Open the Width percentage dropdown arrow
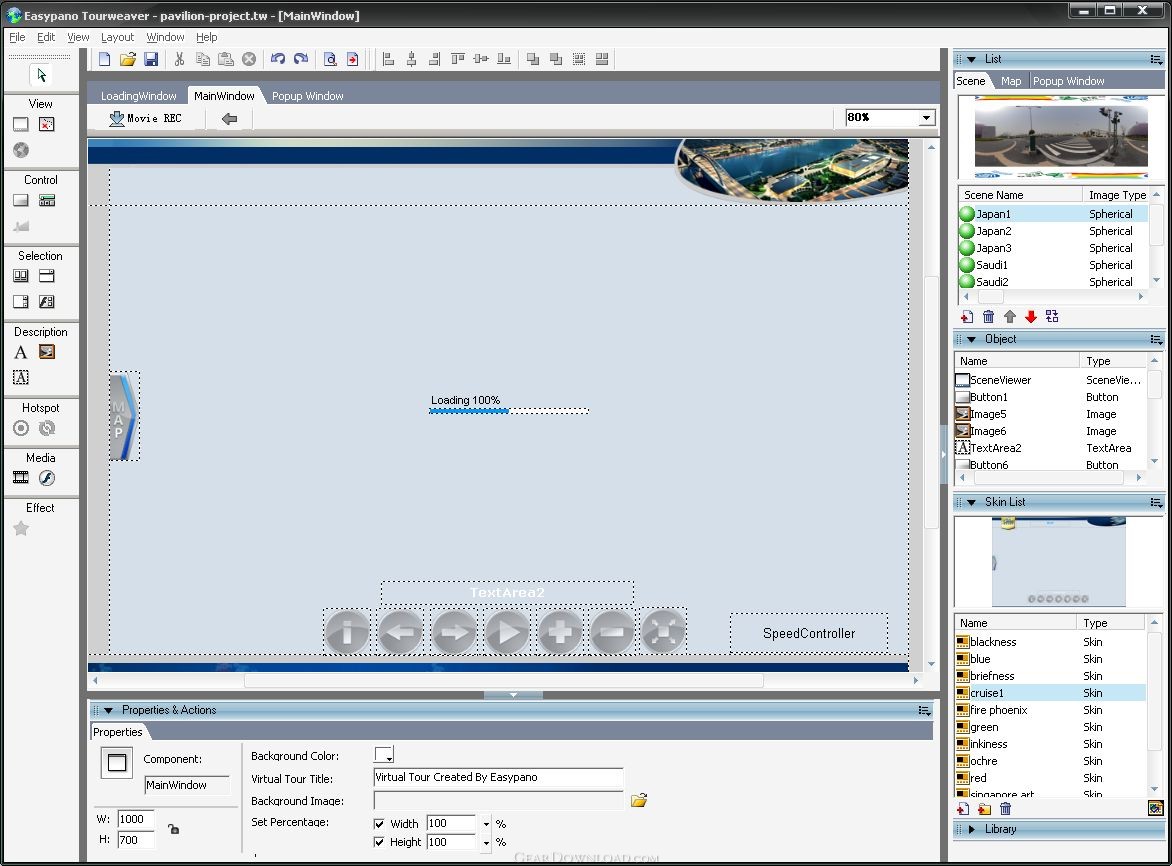The height and width of the screenshot is (866, 1172). [486, 823]
